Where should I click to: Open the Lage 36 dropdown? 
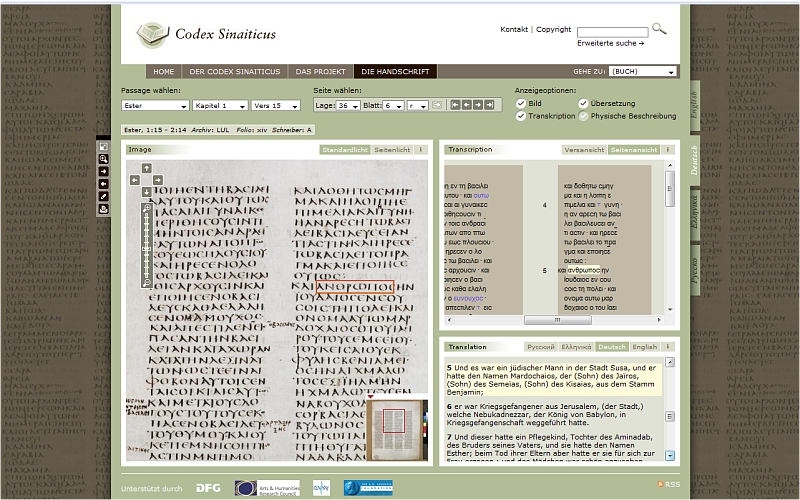point(348,106)
